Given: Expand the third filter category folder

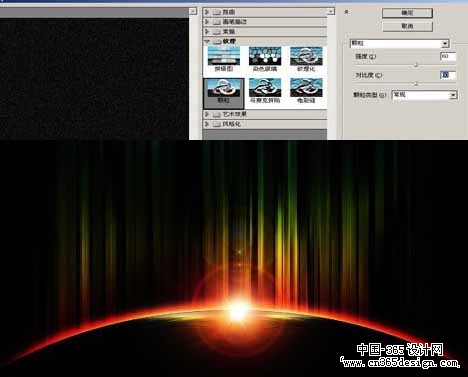Looking at the screenshot, I should pos(207,31).
